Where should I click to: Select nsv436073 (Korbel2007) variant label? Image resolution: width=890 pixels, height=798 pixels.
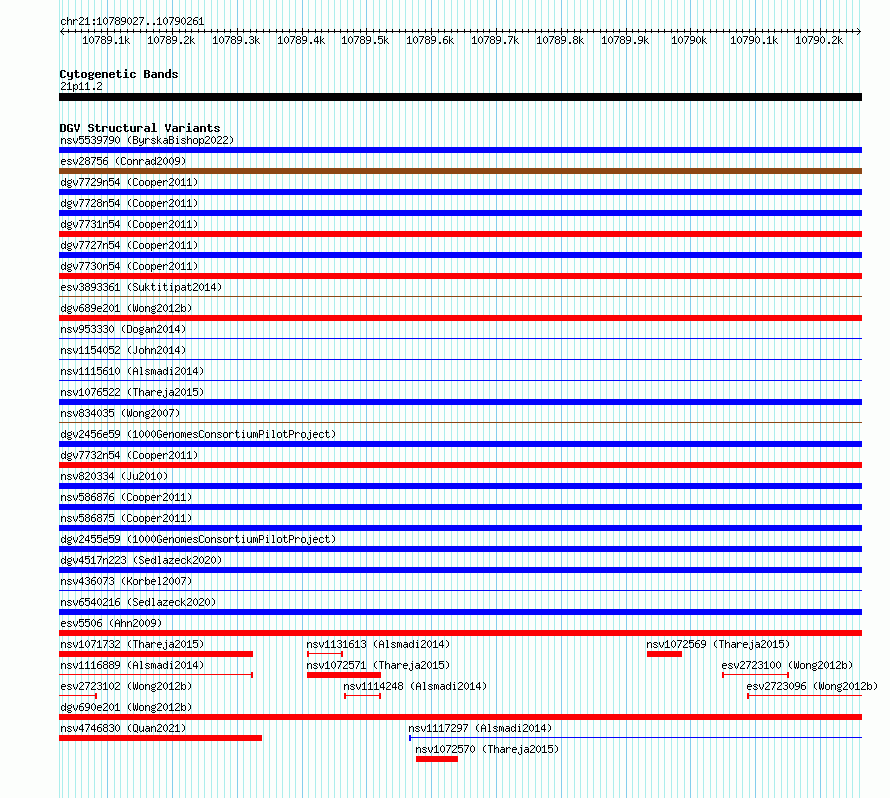coord(126,581)
